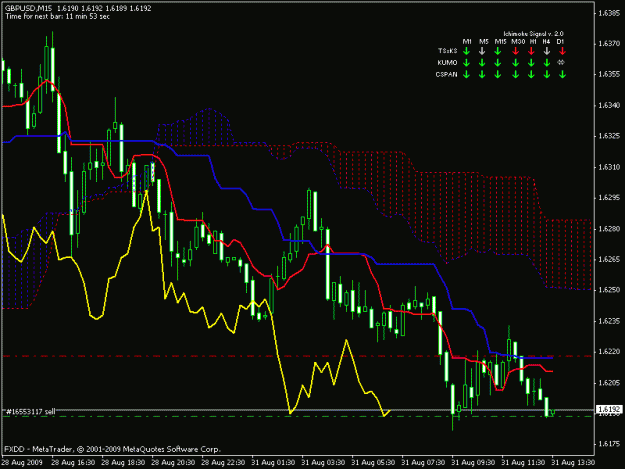Click the TSxKS green down arrow under M15
Viewport: 625px width, 469px height.
497,51
